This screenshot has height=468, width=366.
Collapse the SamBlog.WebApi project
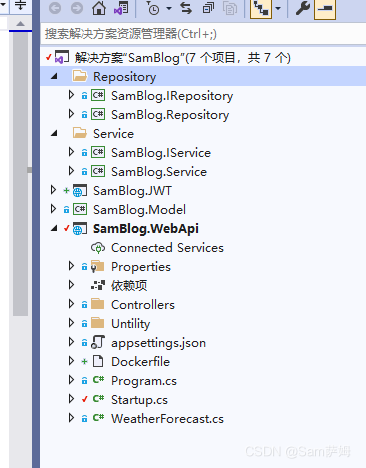tap(54, 229)
